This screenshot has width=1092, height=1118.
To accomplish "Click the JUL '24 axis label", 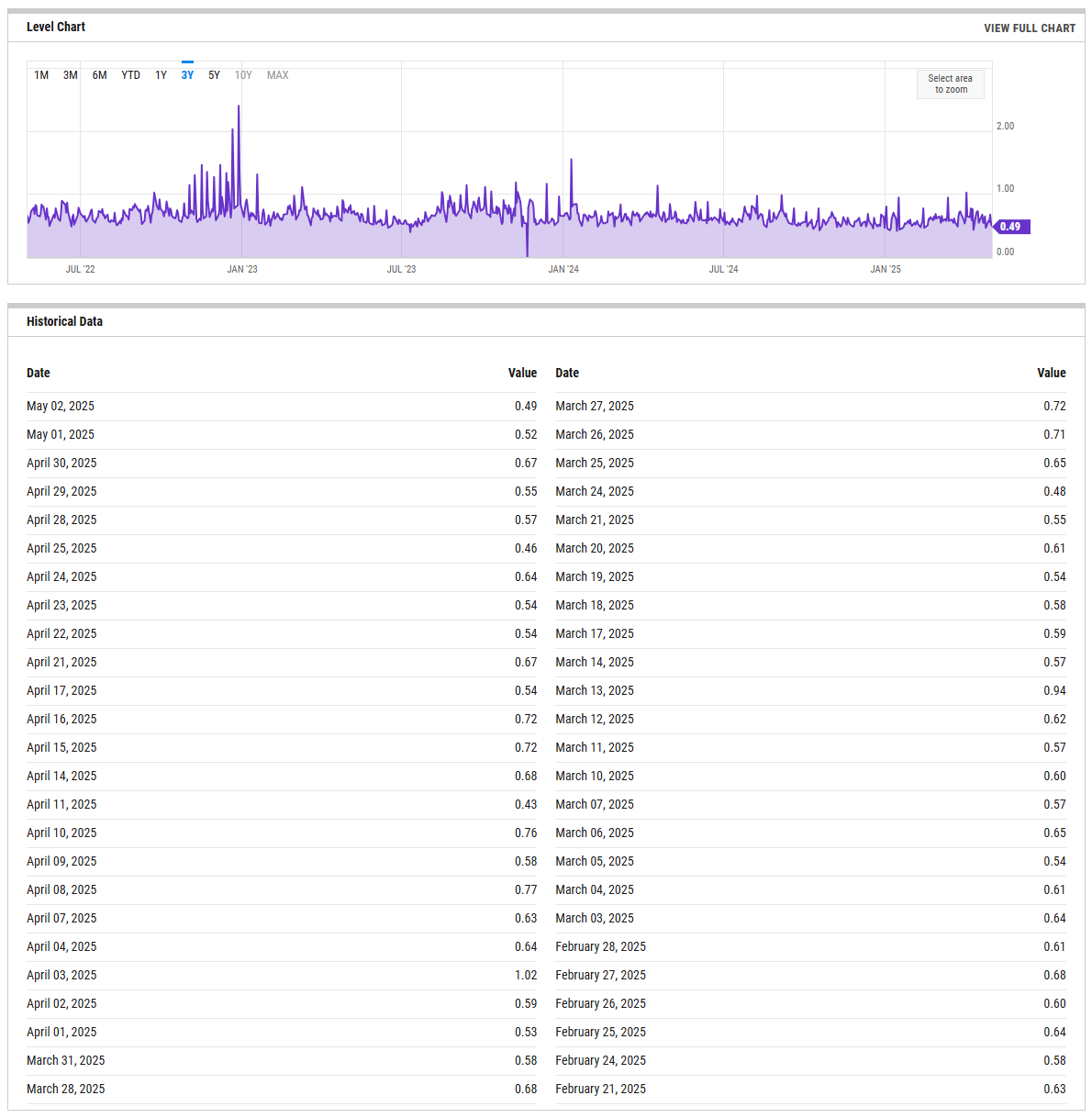I will point(724,269).
